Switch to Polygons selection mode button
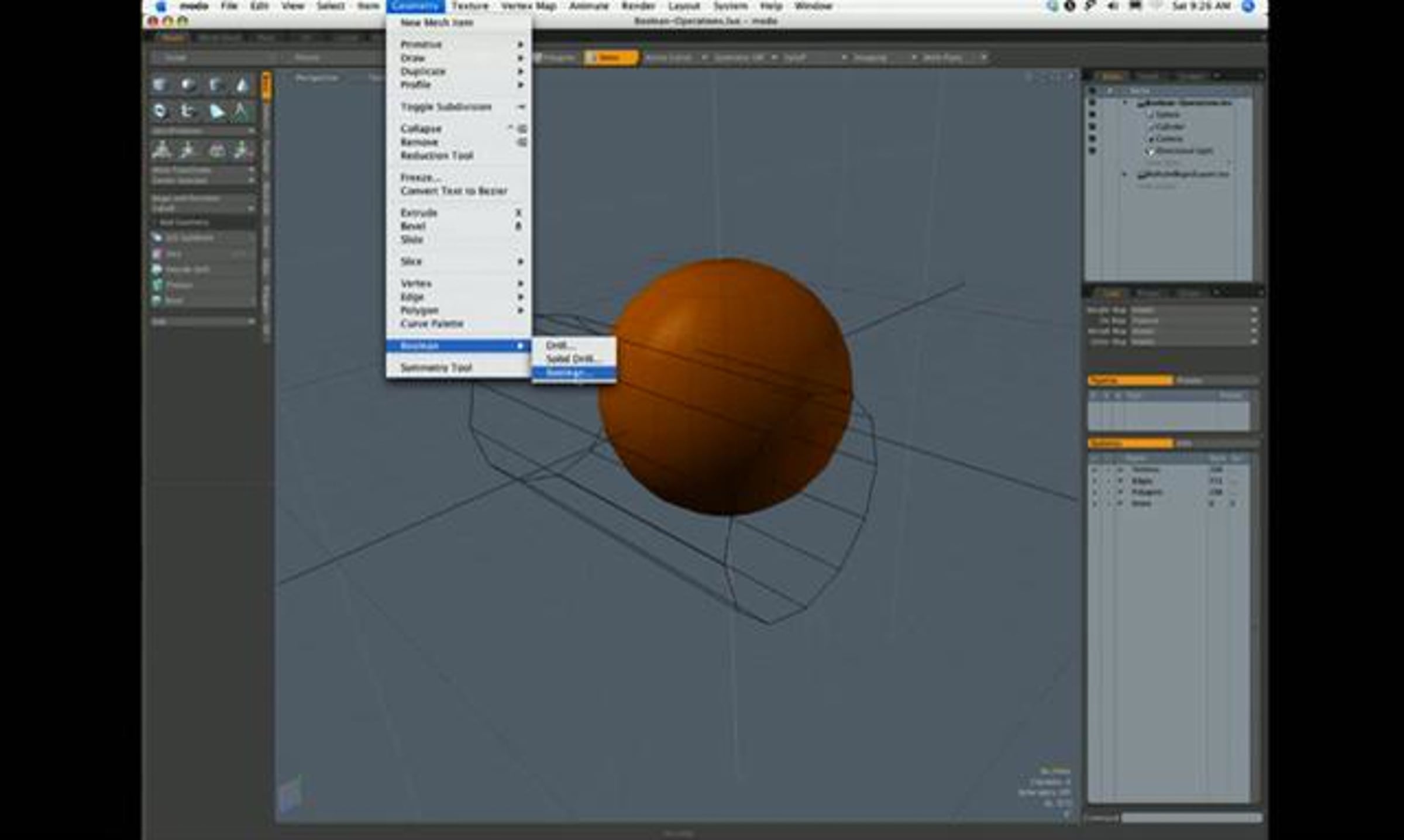Image resolution: width=1404 pixels, height=840 pixels. click(556, 57)
